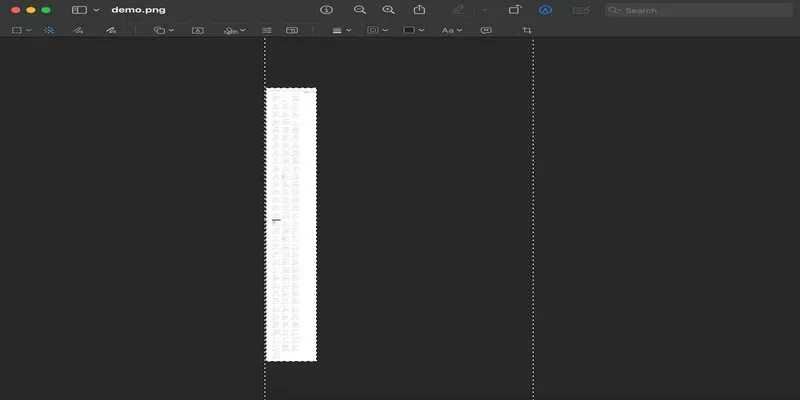Insert a text box

tap(197, 30)
